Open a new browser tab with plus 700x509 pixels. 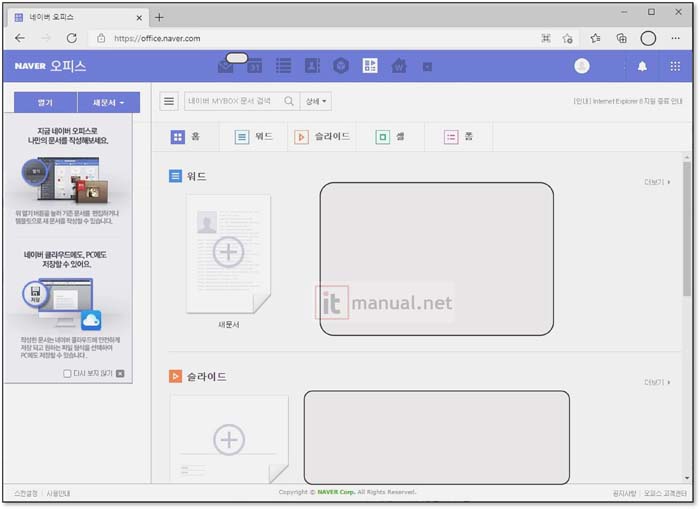pyautogui.click(x=159, y=17)
